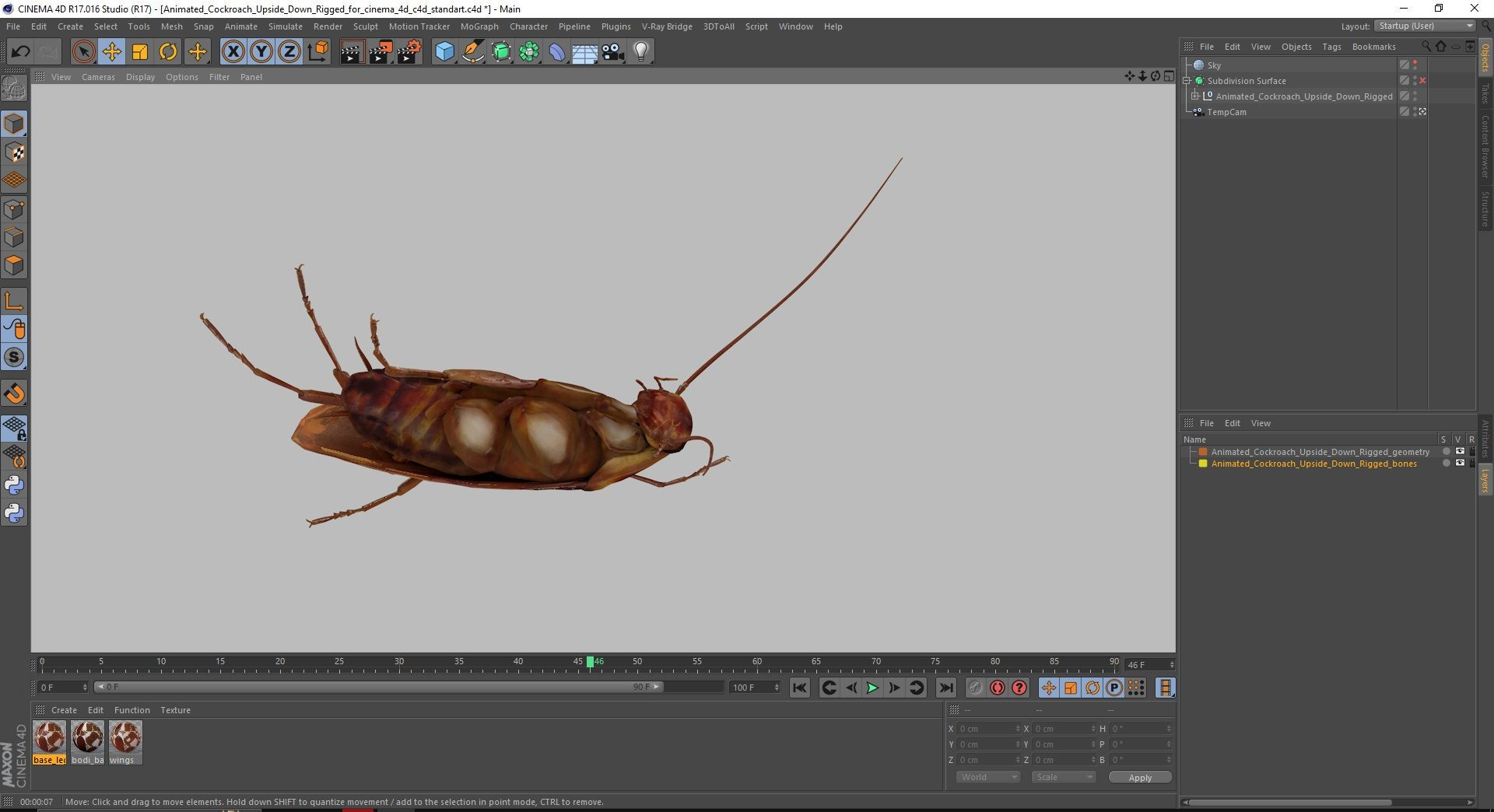Image resolution: width=1494 pixels, height=812 pixels.
Task: Toggle Subdivision Surface enable red X
Action: coord(1422,81)
